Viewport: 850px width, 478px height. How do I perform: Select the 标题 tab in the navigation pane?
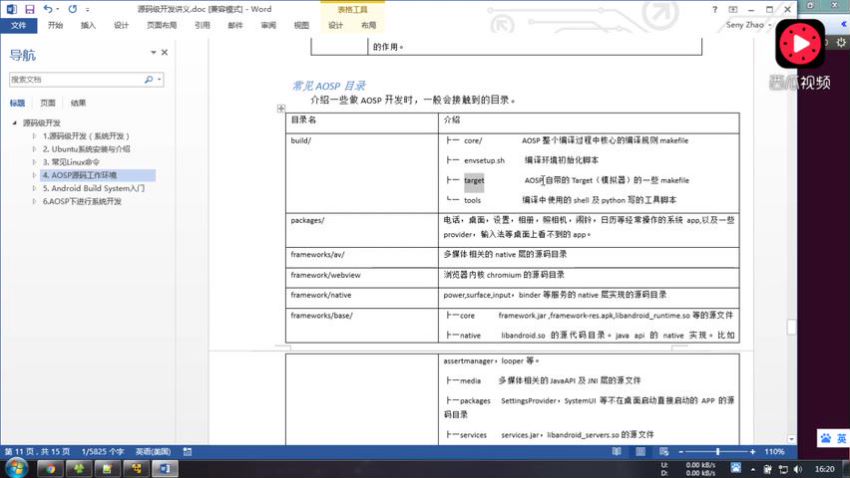pyautogui.click(x=17, y=103)
